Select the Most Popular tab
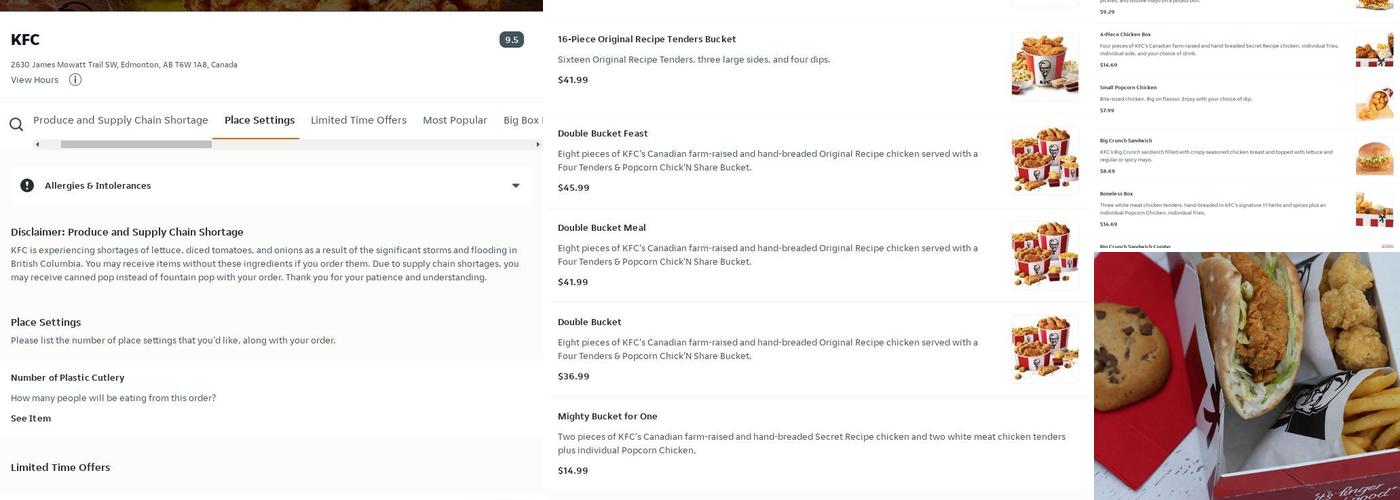 (x=454, y=120)
